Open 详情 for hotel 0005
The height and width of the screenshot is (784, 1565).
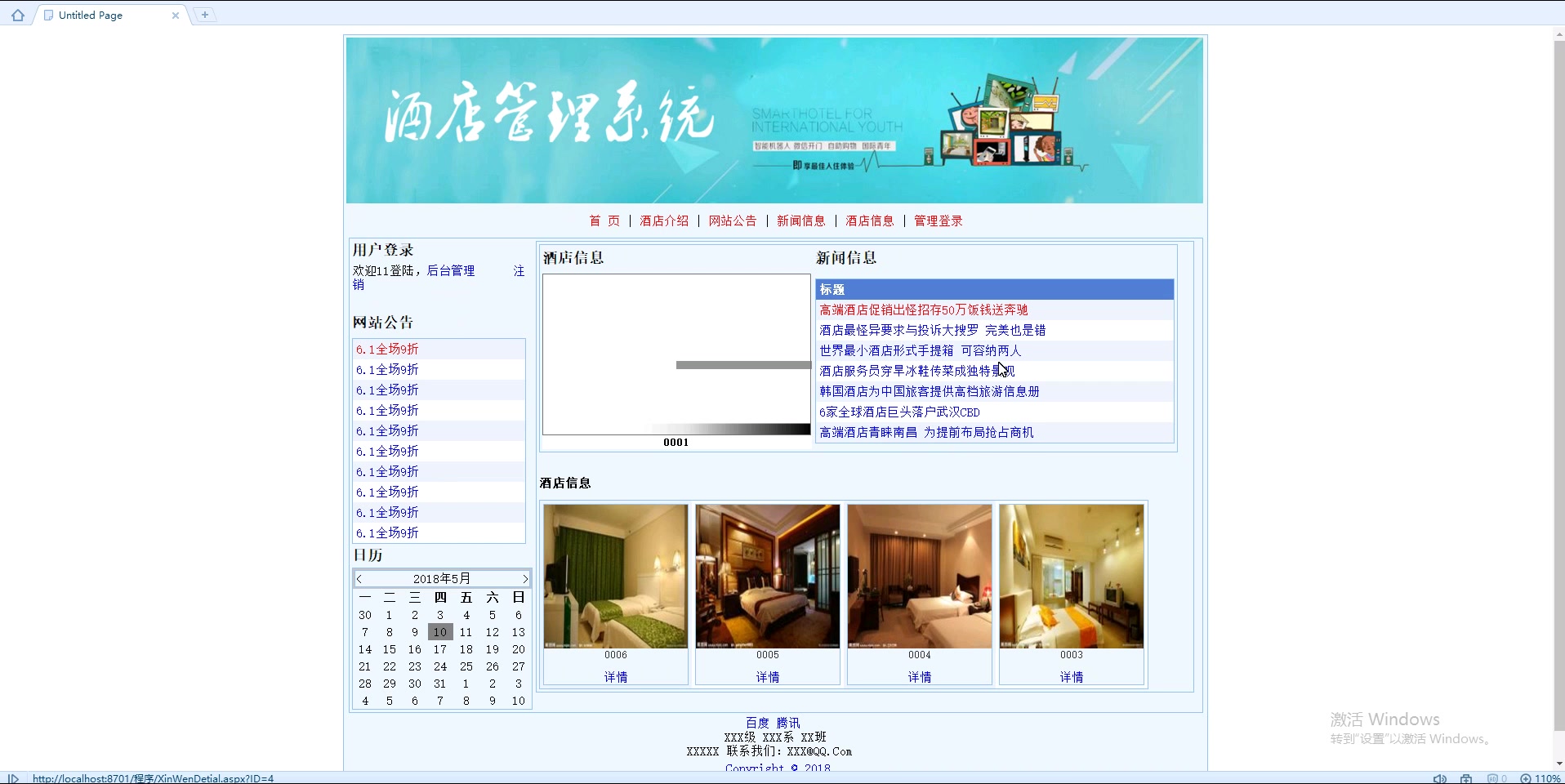tap(768, 677)
